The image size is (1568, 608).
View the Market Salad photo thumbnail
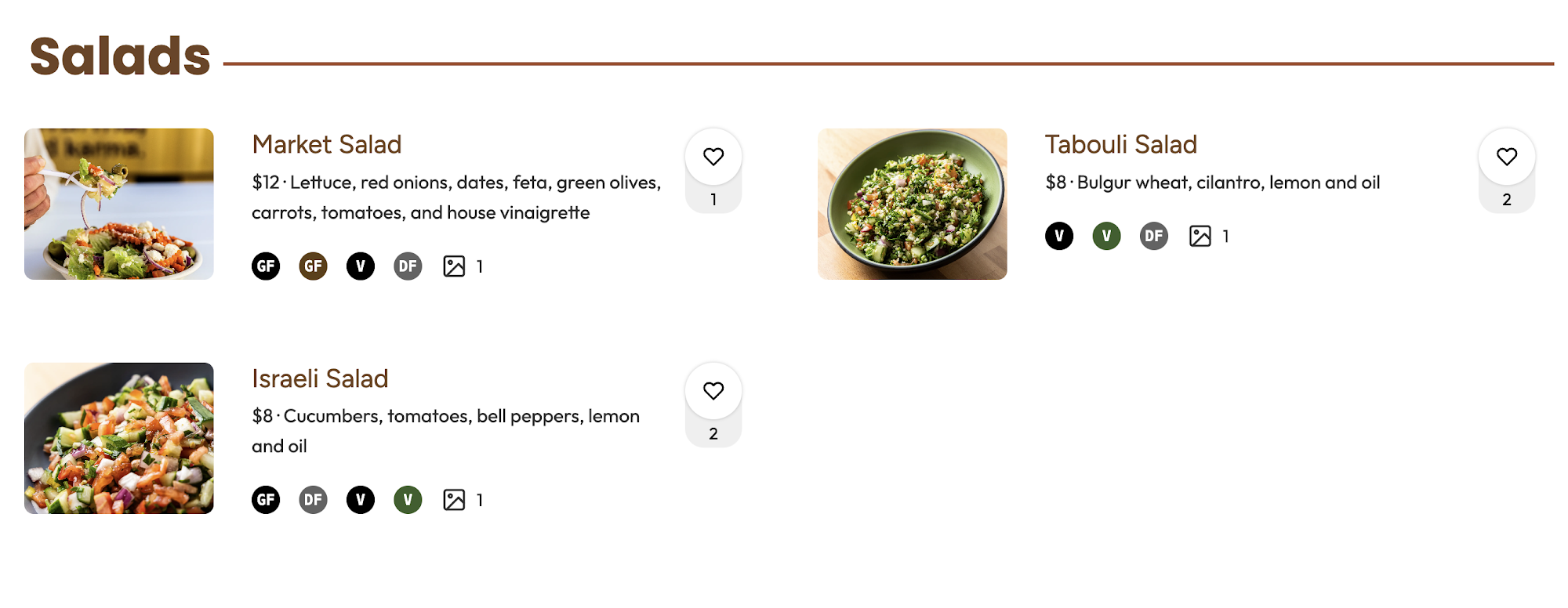119,204
